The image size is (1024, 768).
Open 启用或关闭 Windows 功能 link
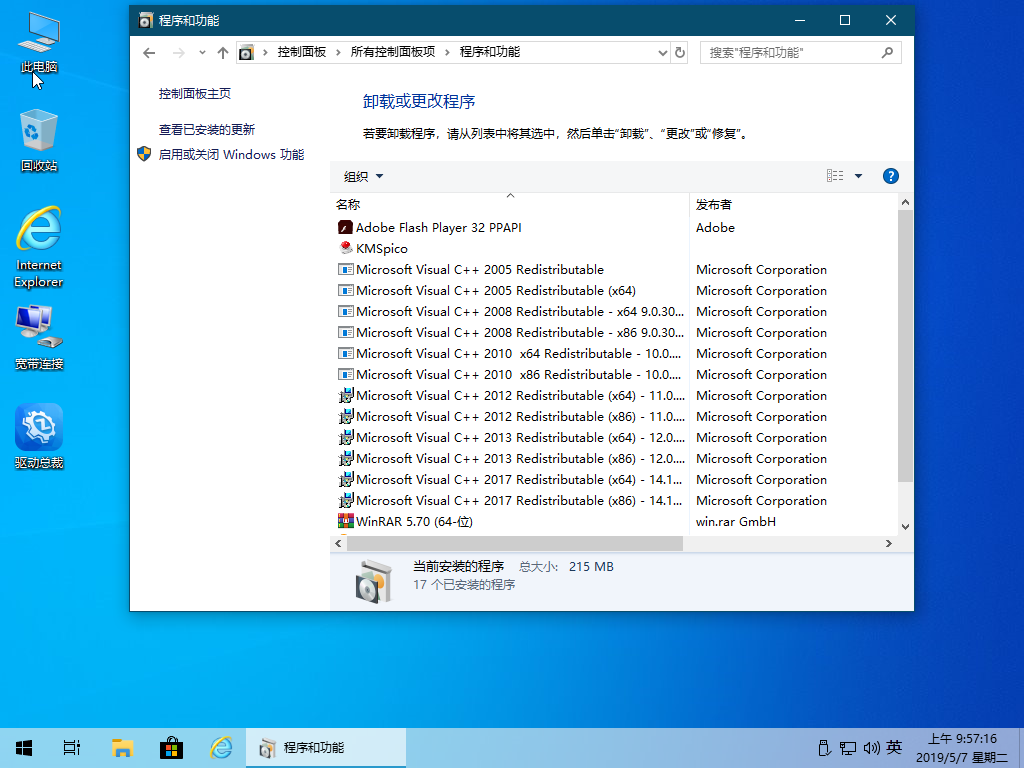(231, 154)
